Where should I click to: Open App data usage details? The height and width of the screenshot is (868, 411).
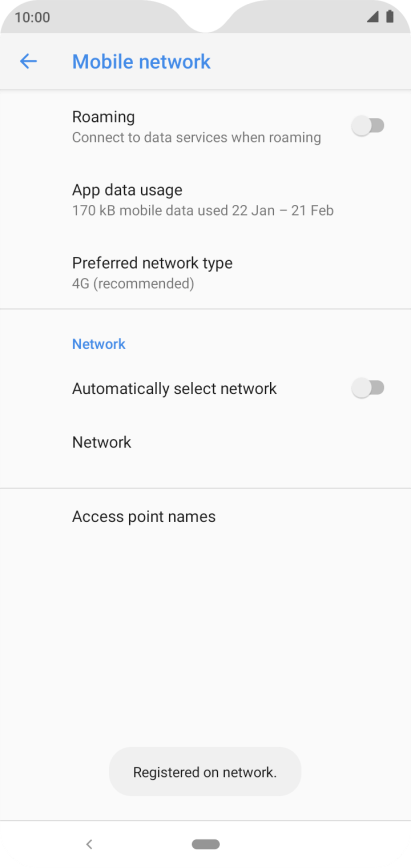206,200
